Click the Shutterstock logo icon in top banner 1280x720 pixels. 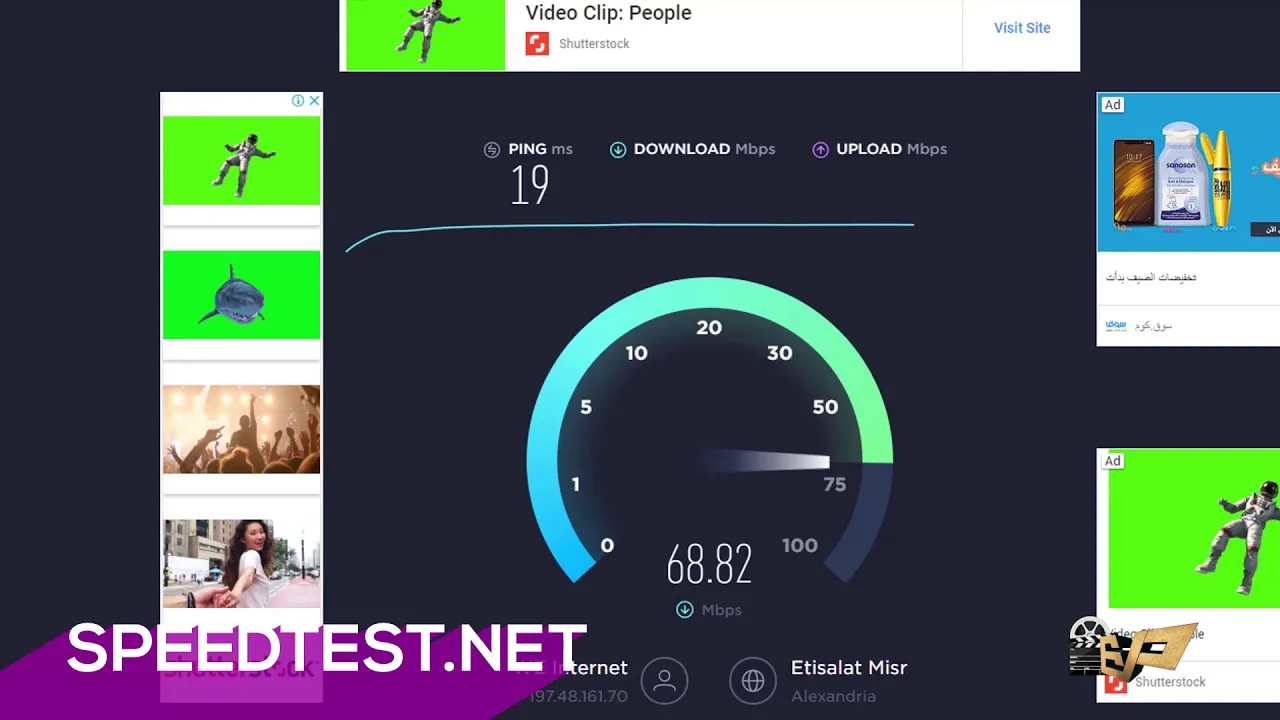pyautogui.click(x=537, y=43)
